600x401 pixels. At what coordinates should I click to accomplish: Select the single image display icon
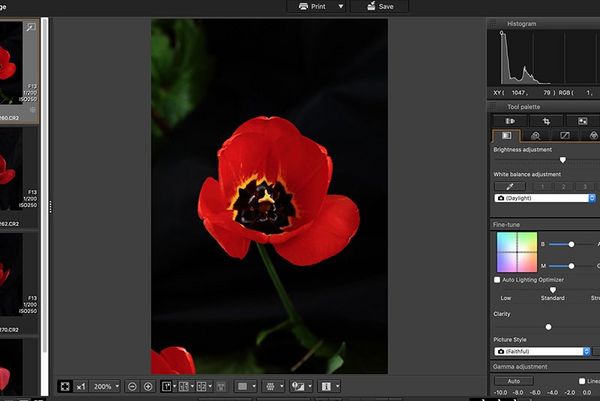[166, 386]
